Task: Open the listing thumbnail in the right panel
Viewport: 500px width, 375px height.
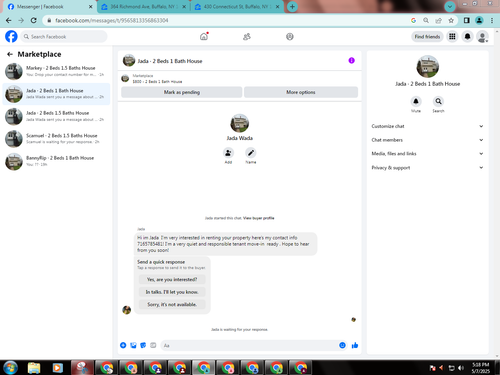Action: click(x=427, y=66)
